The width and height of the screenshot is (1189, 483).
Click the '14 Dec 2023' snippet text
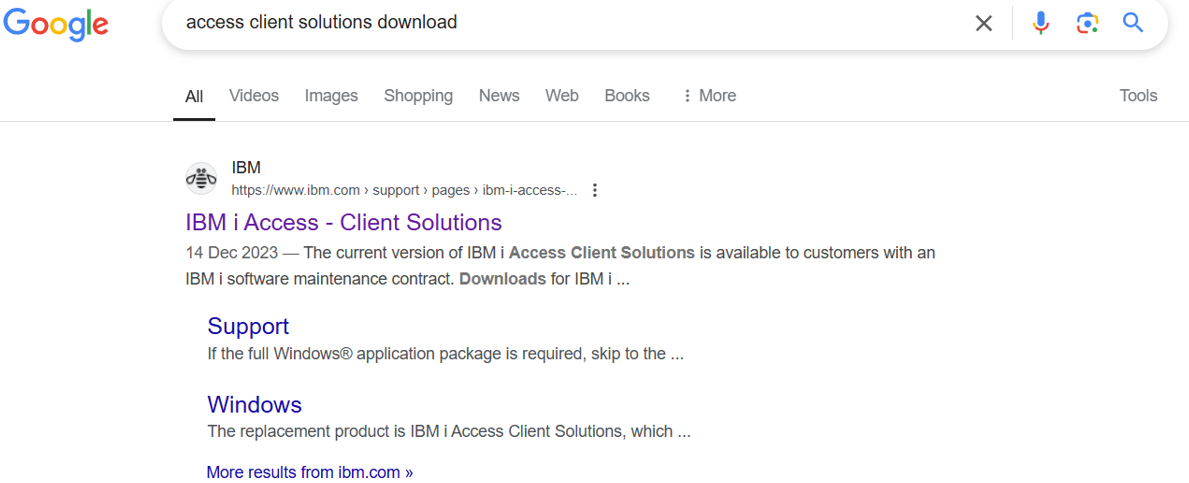coord(232,252)
